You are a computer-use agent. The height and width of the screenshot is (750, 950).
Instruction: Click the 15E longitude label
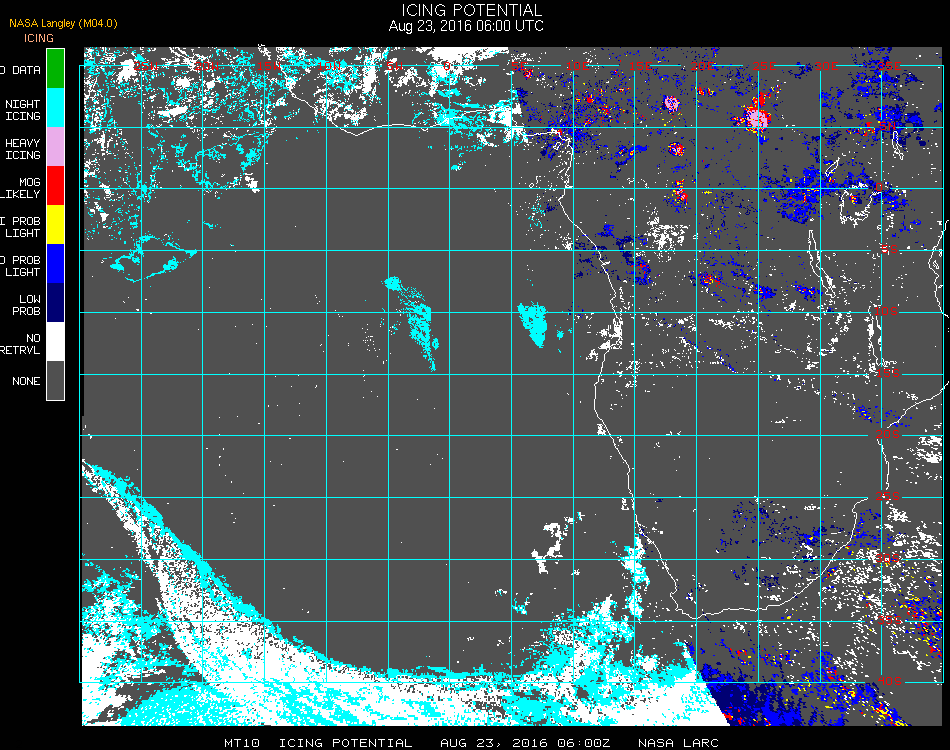pyautogui.click(x=640, y=66)
